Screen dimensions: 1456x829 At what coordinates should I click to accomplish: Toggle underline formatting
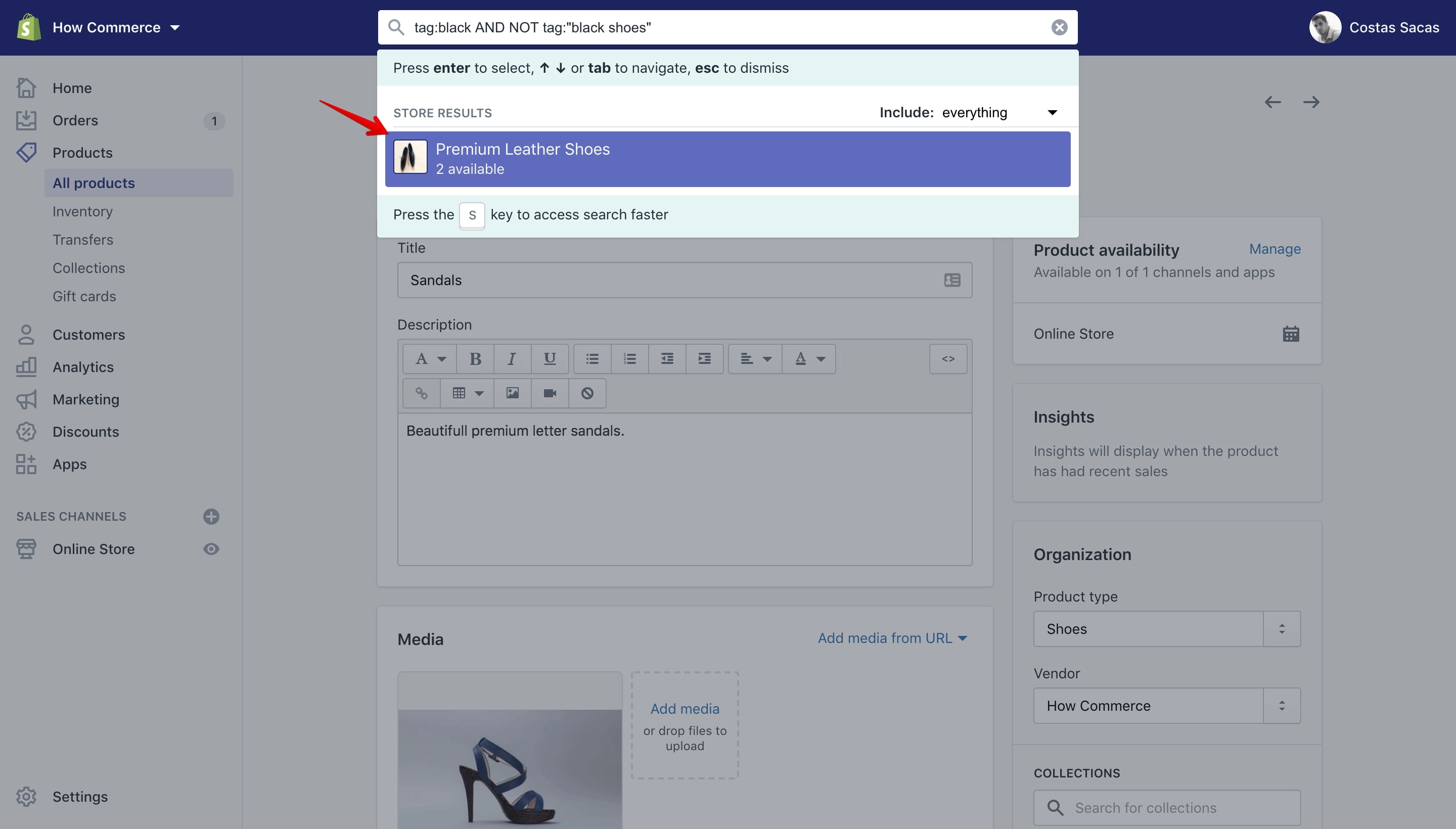pyautogui.click(x=550, y=359)
